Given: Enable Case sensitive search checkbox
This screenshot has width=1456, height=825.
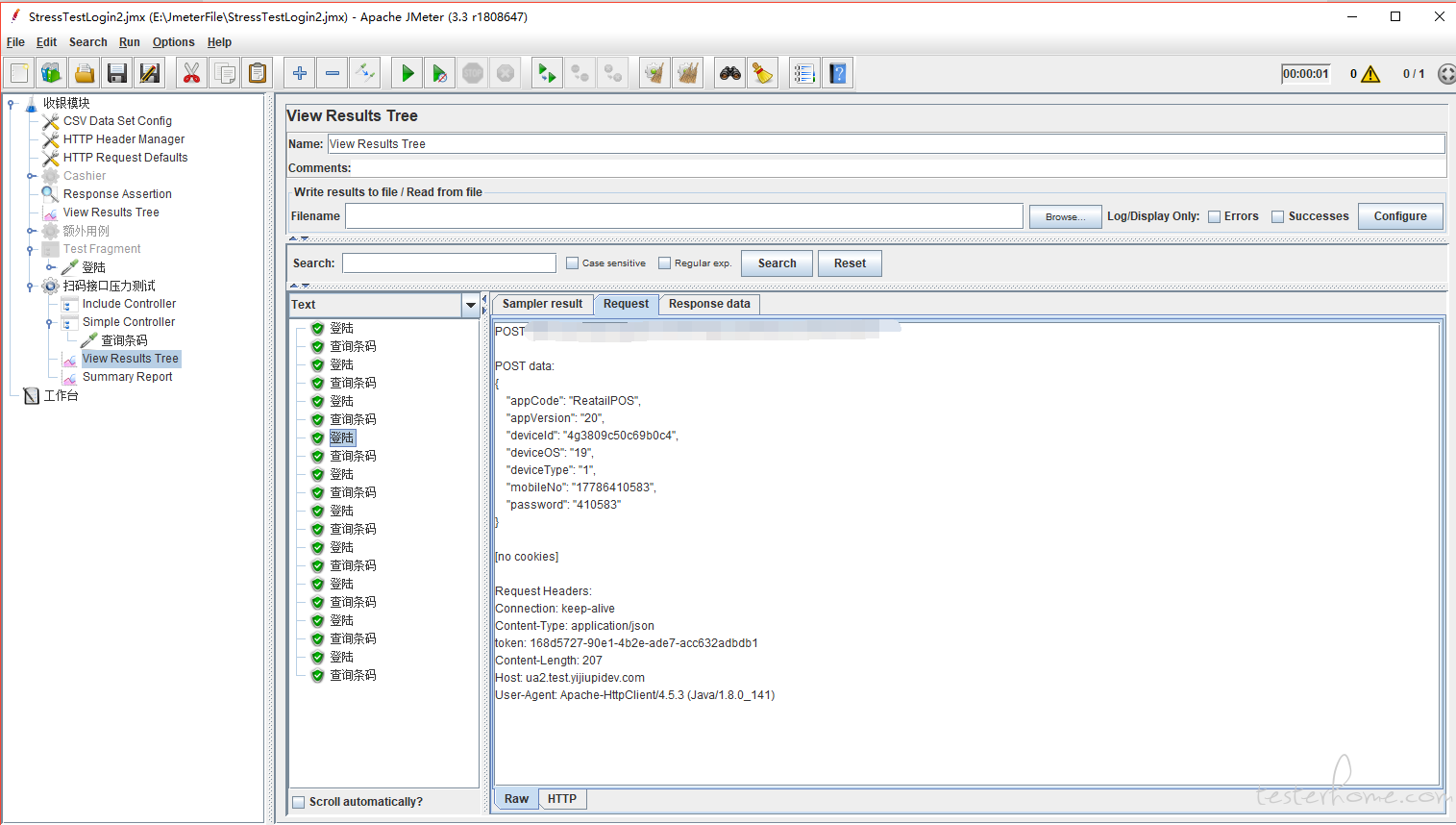Looking at the screenshot, I should (573, 262).
